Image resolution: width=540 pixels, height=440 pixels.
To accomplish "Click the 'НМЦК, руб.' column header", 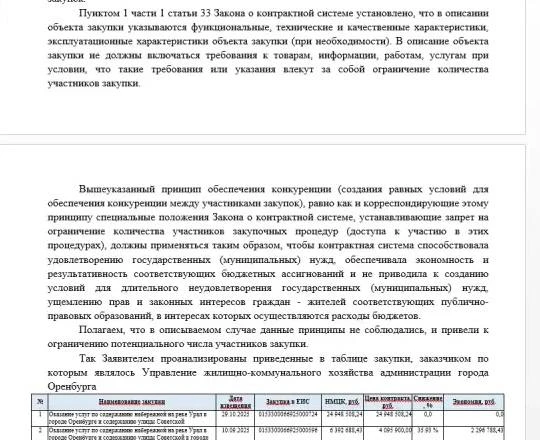I will pos(342,401).
